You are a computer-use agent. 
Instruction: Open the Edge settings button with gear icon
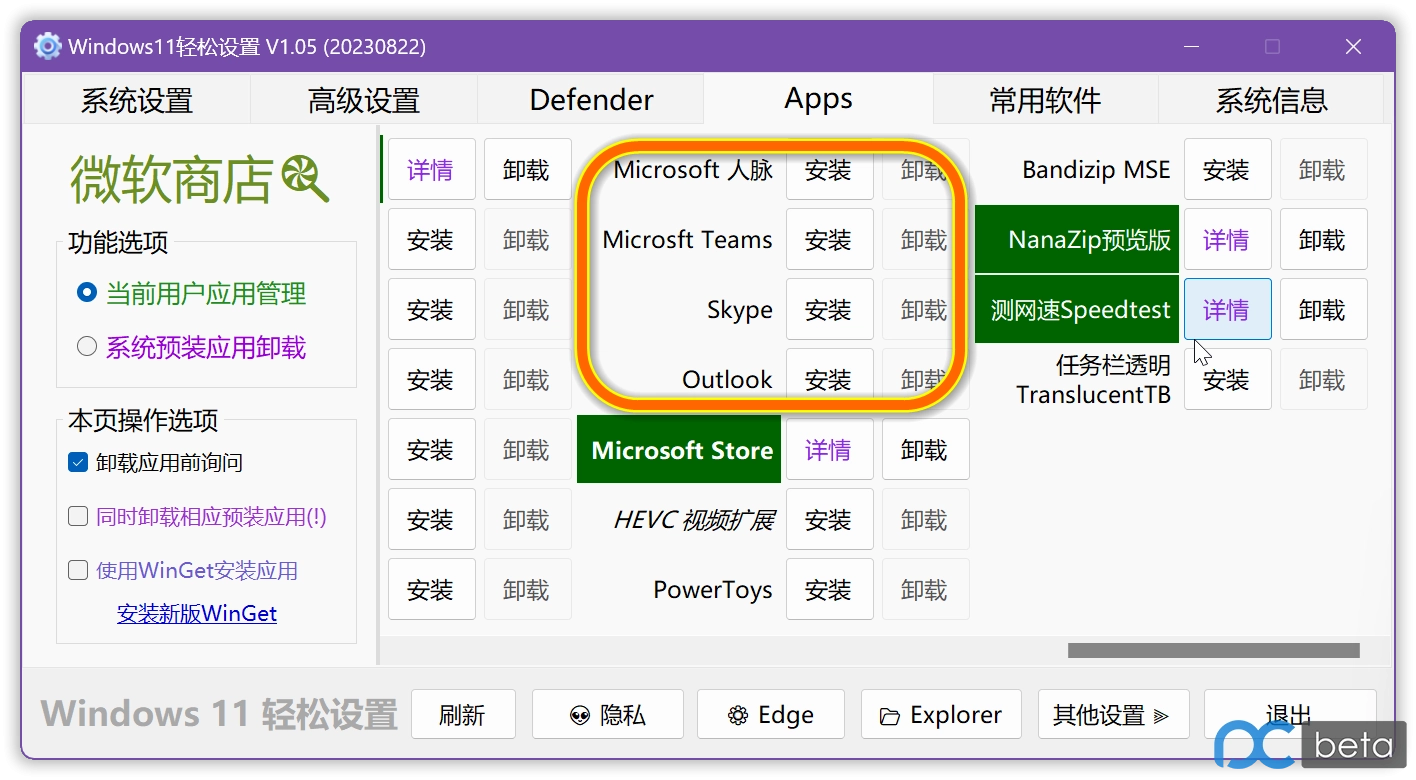(737, 714)
